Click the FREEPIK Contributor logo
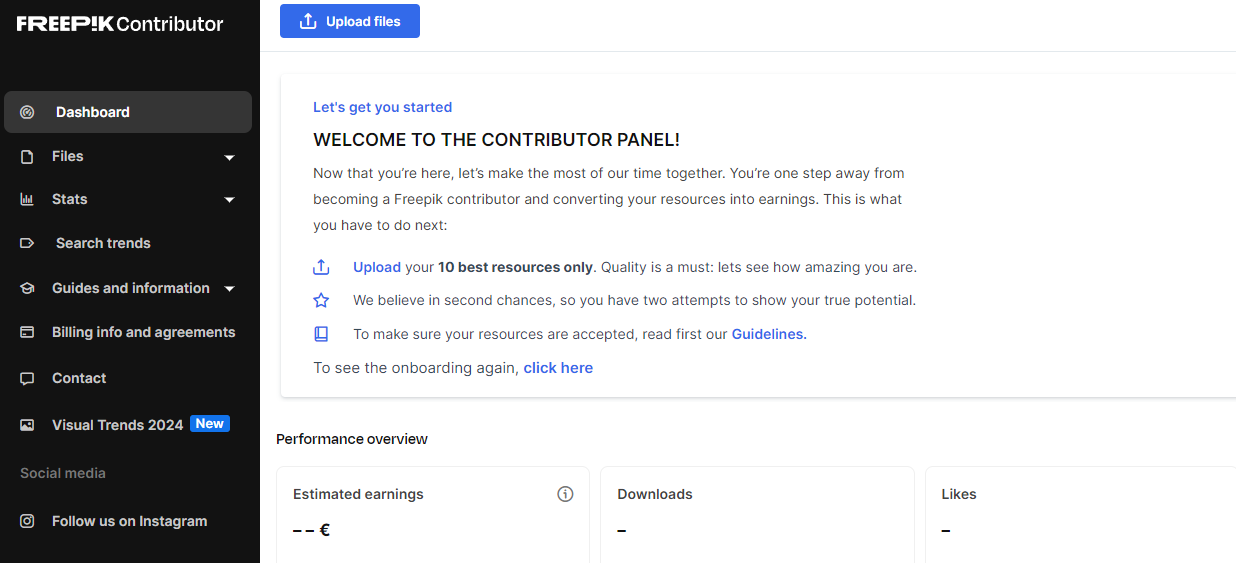 [120, 24]
